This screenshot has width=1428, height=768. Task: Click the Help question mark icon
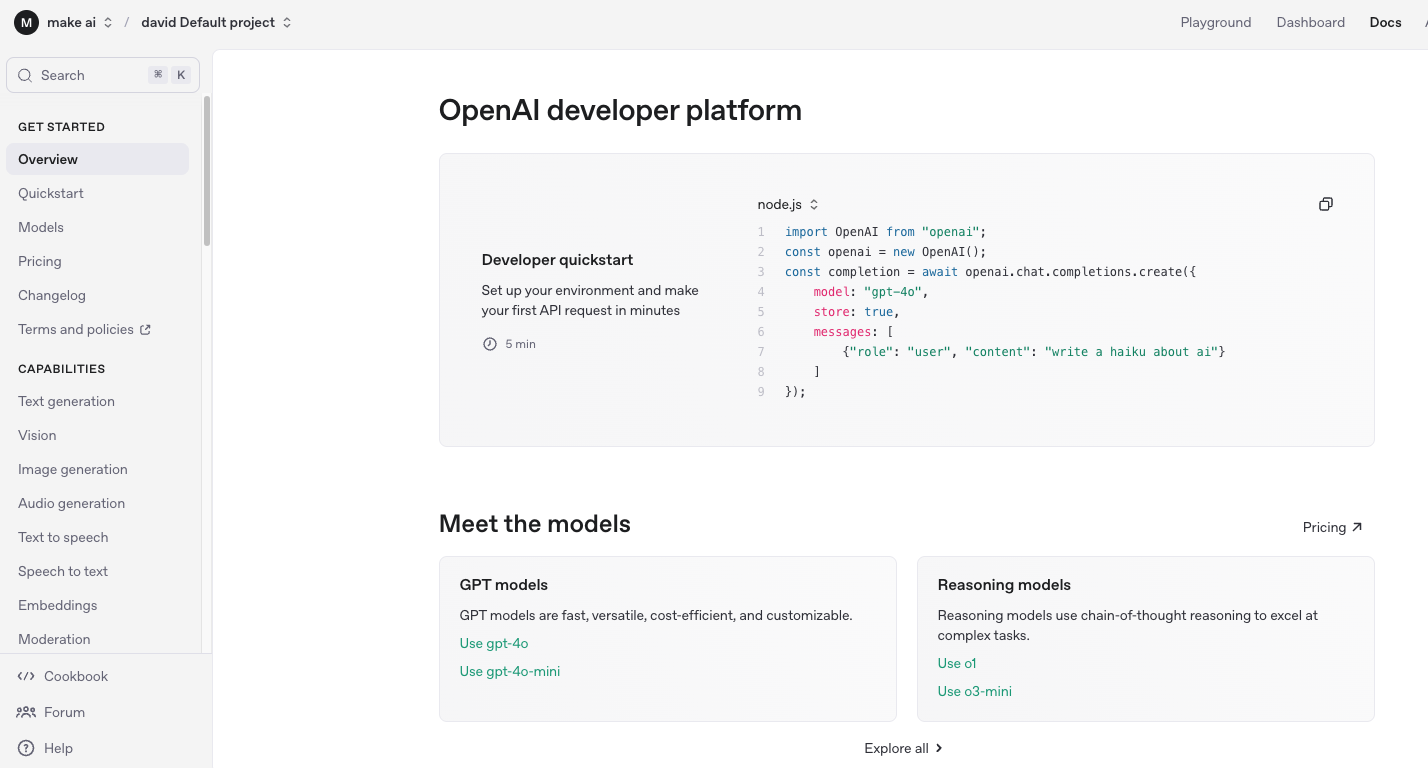tap(26, 748)
